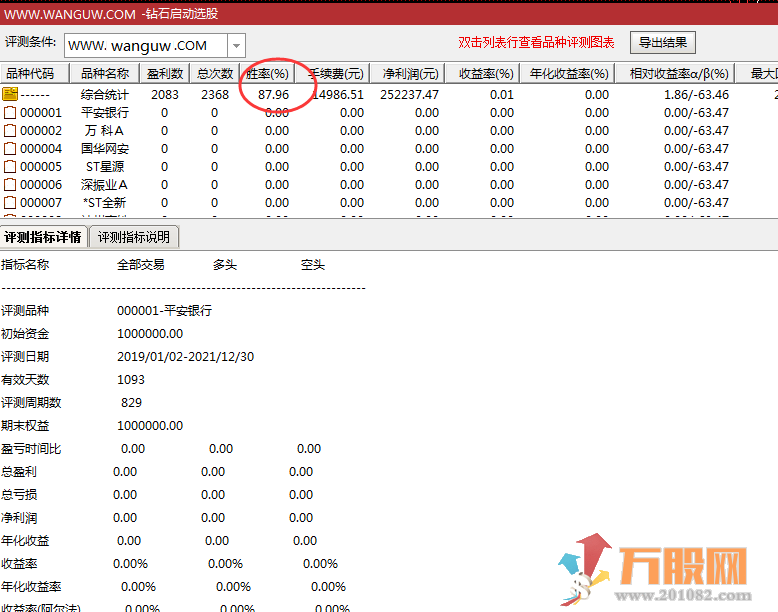Select the 综合统计 row label
The width and height of the screenshot is (778, 612).
point(105,94)
